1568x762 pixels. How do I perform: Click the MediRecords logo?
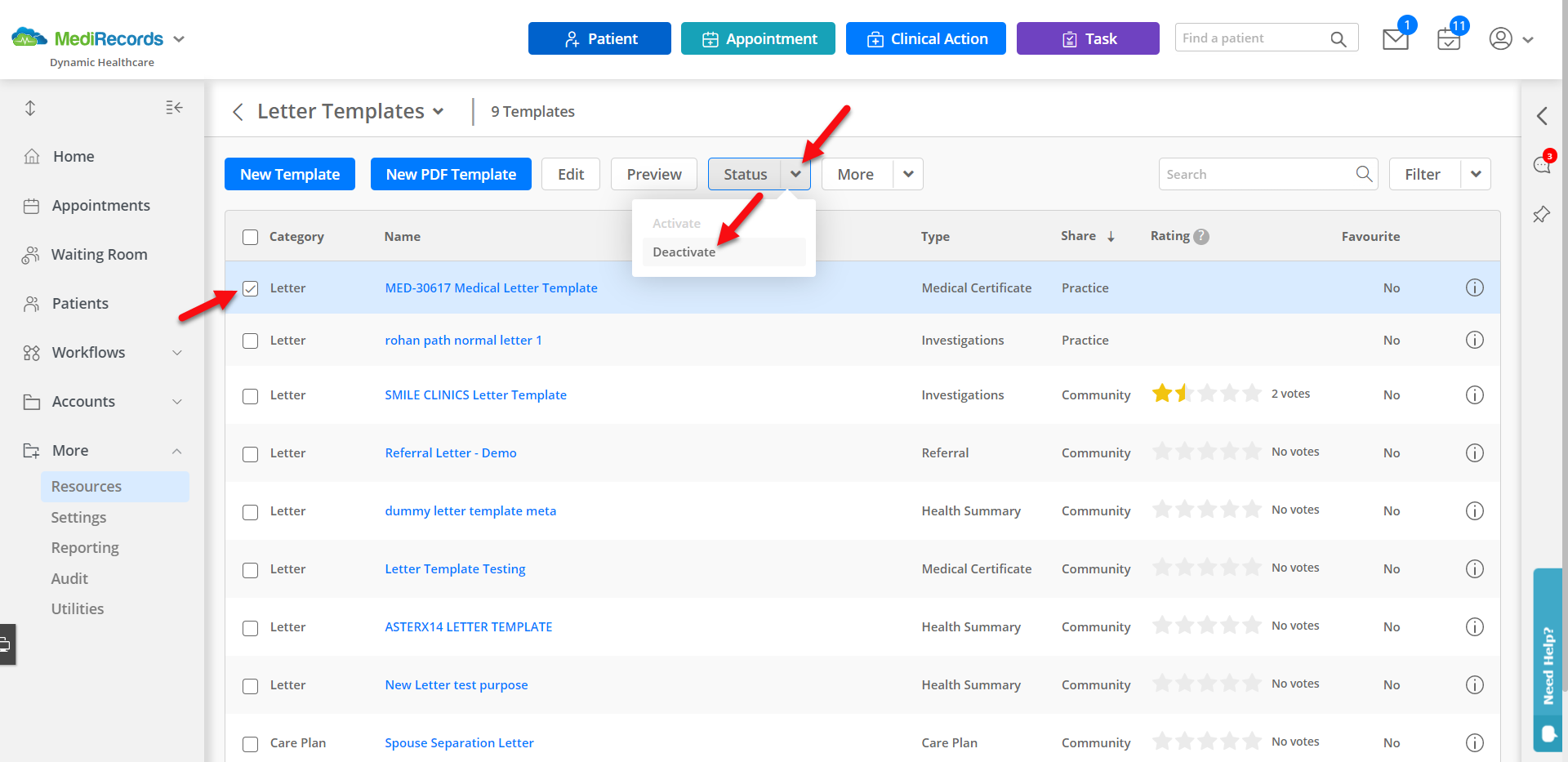(x=87, y=38)
